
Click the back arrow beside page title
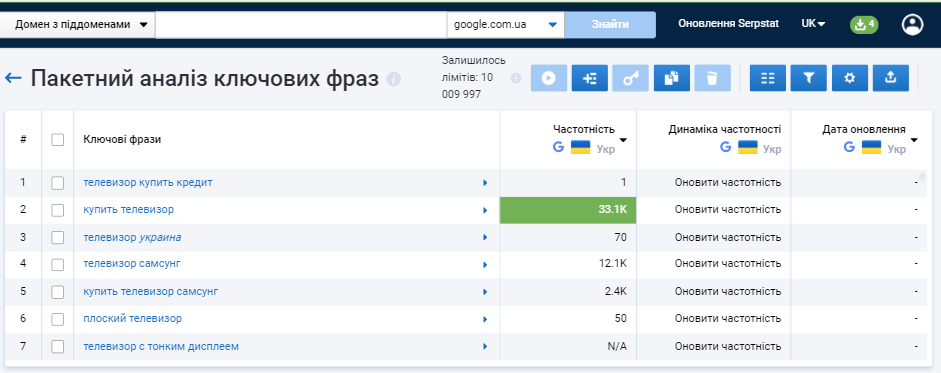click(x=13, y=78)
